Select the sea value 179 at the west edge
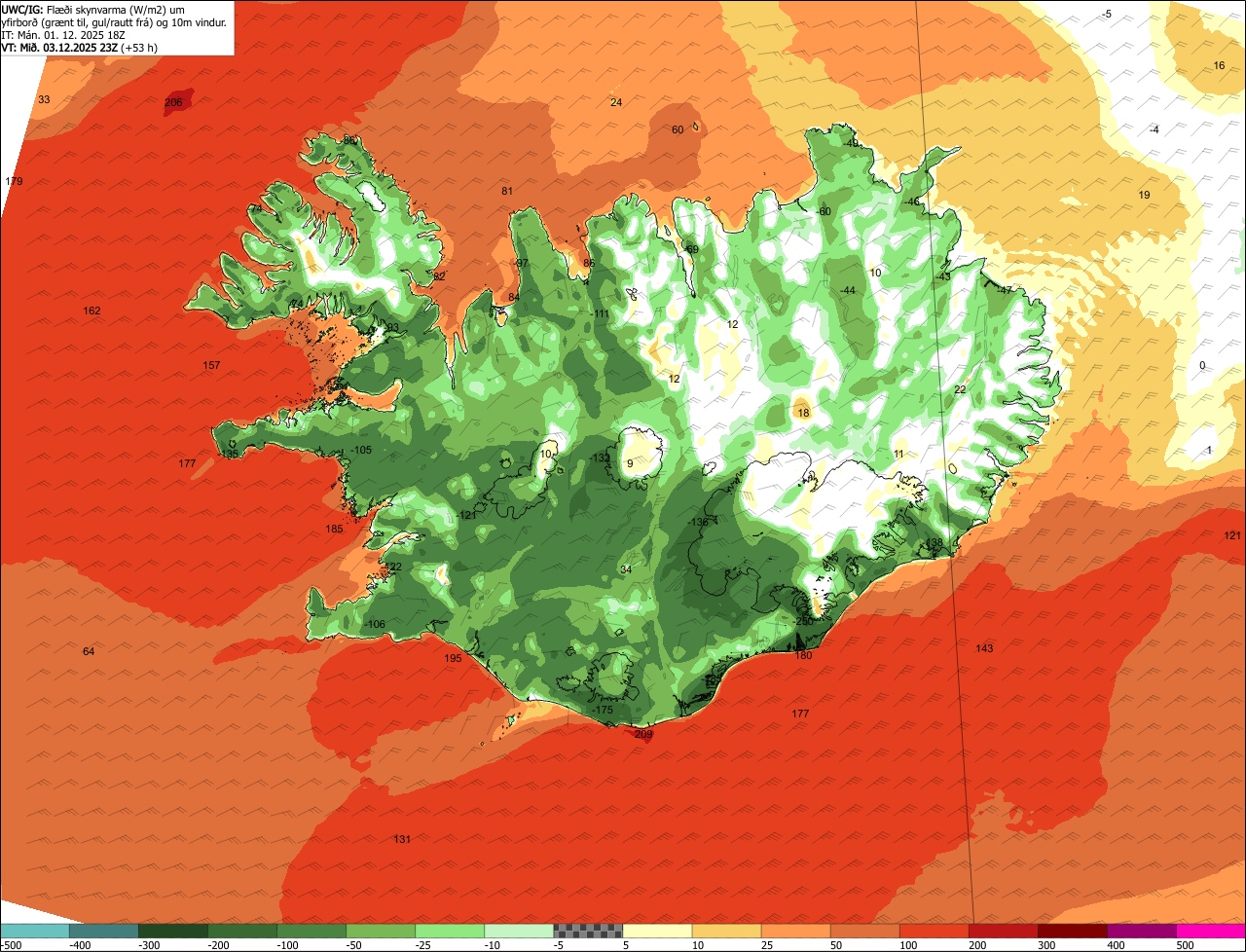Image resolution: width=1246 pixels, height=952 pixels. (14, 181)
